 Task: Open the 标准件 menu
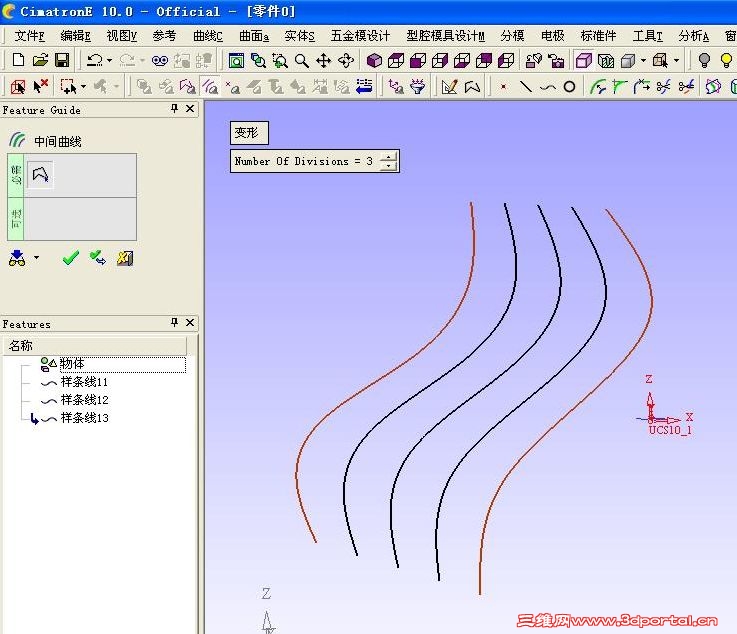pyautogui.click(x=598, y=36)
